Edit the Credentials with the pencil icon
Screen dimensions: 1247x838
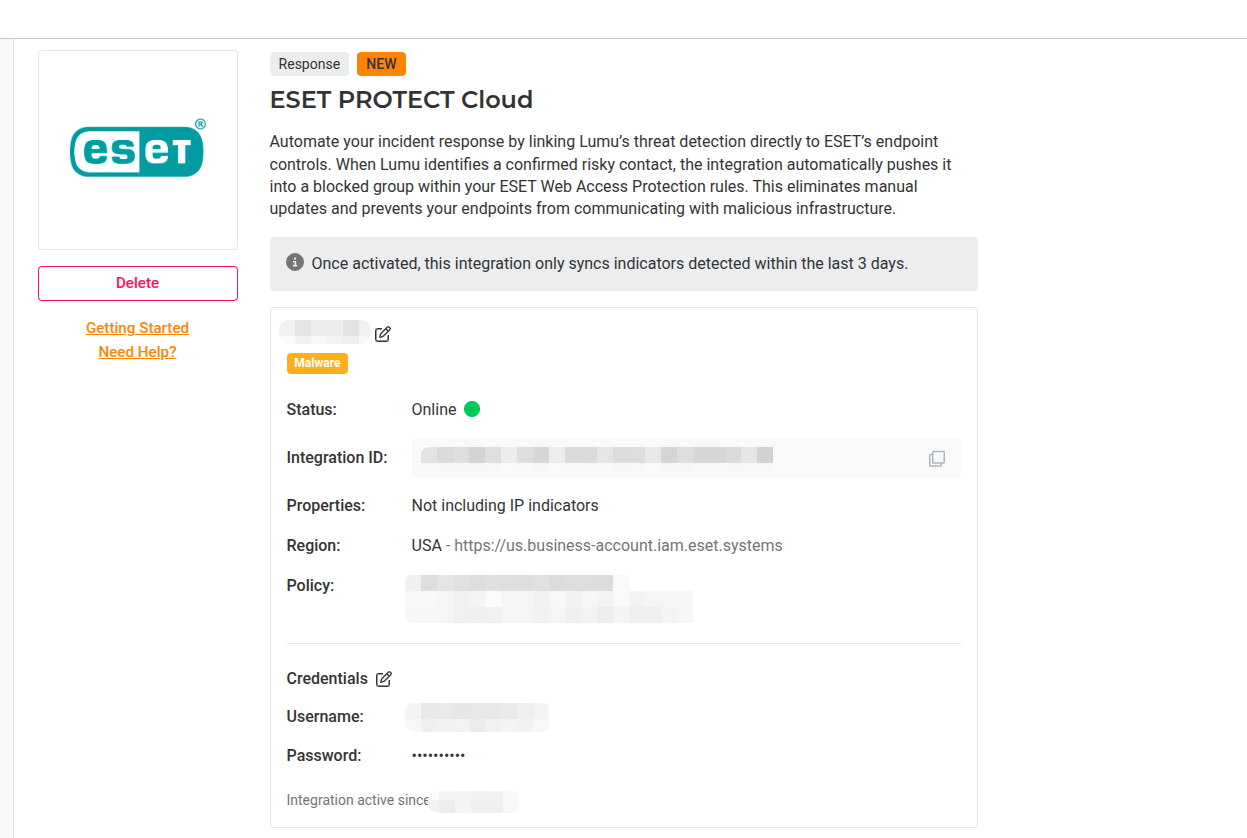pos(384,679)
